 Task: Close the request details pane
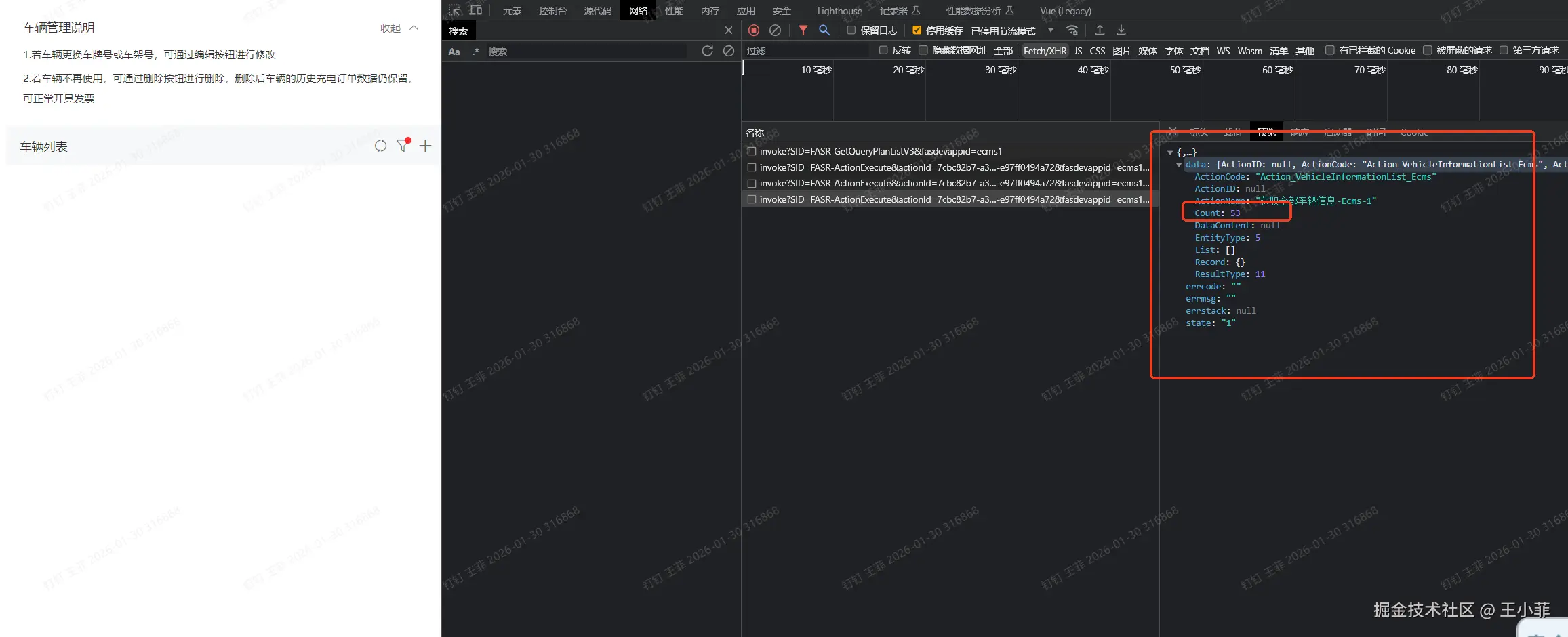click(1173, 131)
